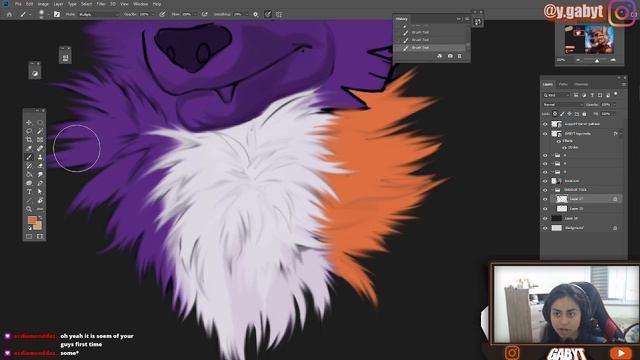Select the Eyedropper tool

coord(29,149)
